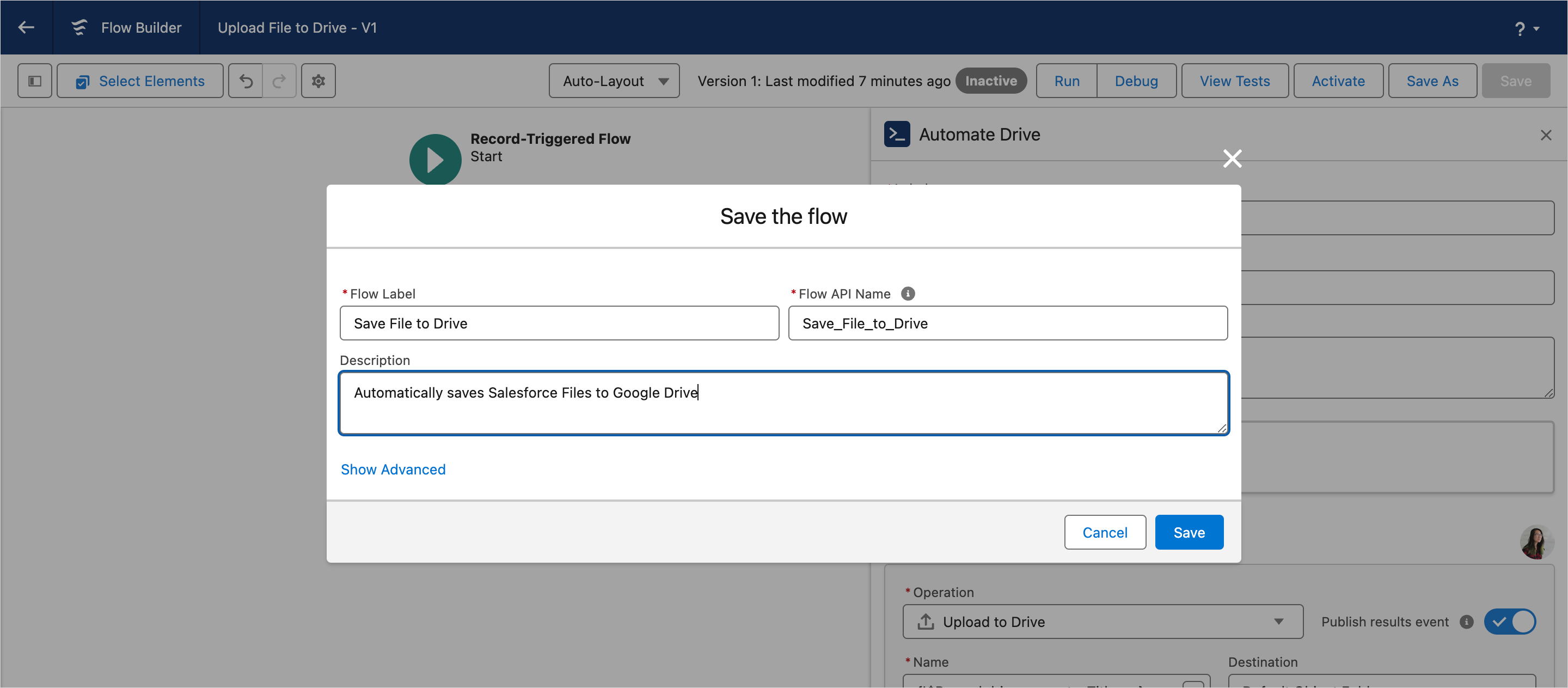Redo the last flow change
Screen dimensions: 1568x688
pyautogui.click(x=279, y=81)
